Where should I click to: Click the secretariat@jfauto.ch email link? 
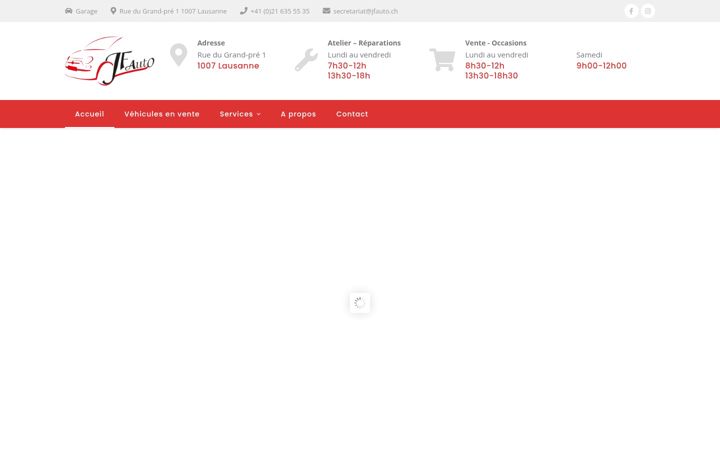point(366,11)
